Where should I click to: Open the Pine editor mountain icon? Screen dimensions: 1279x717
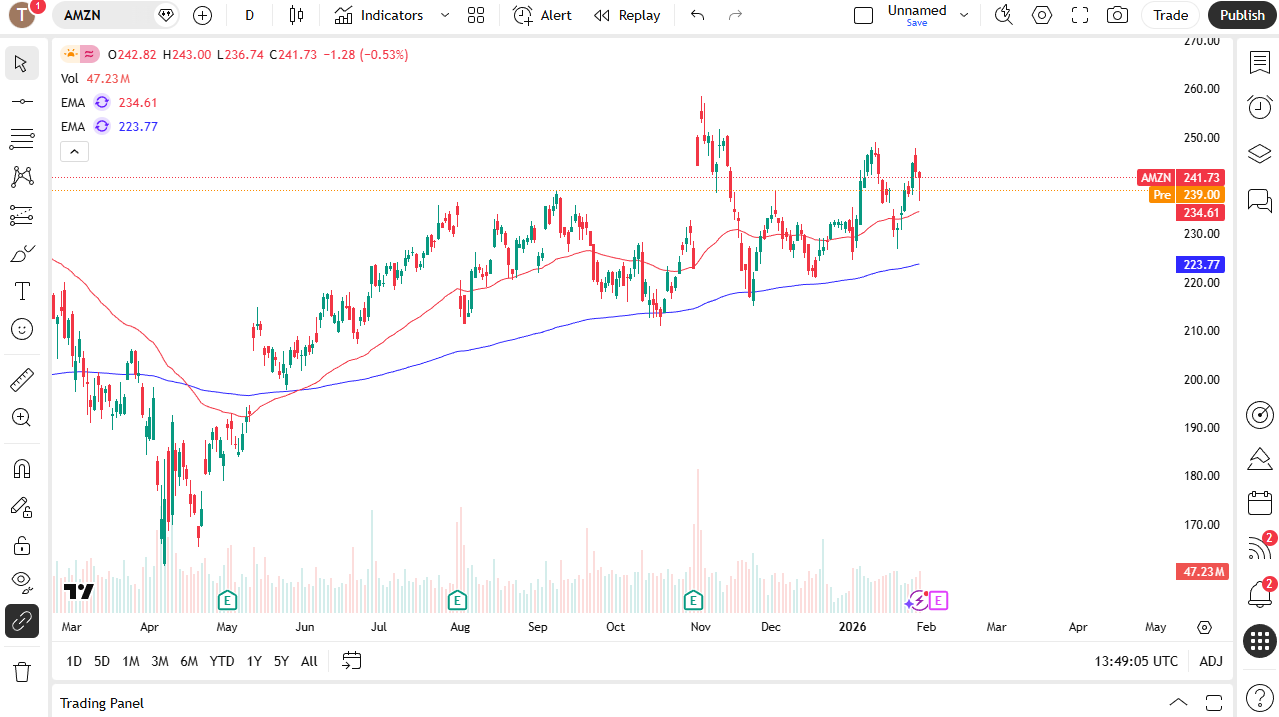pyautogui.click(x=1259, y=459)
